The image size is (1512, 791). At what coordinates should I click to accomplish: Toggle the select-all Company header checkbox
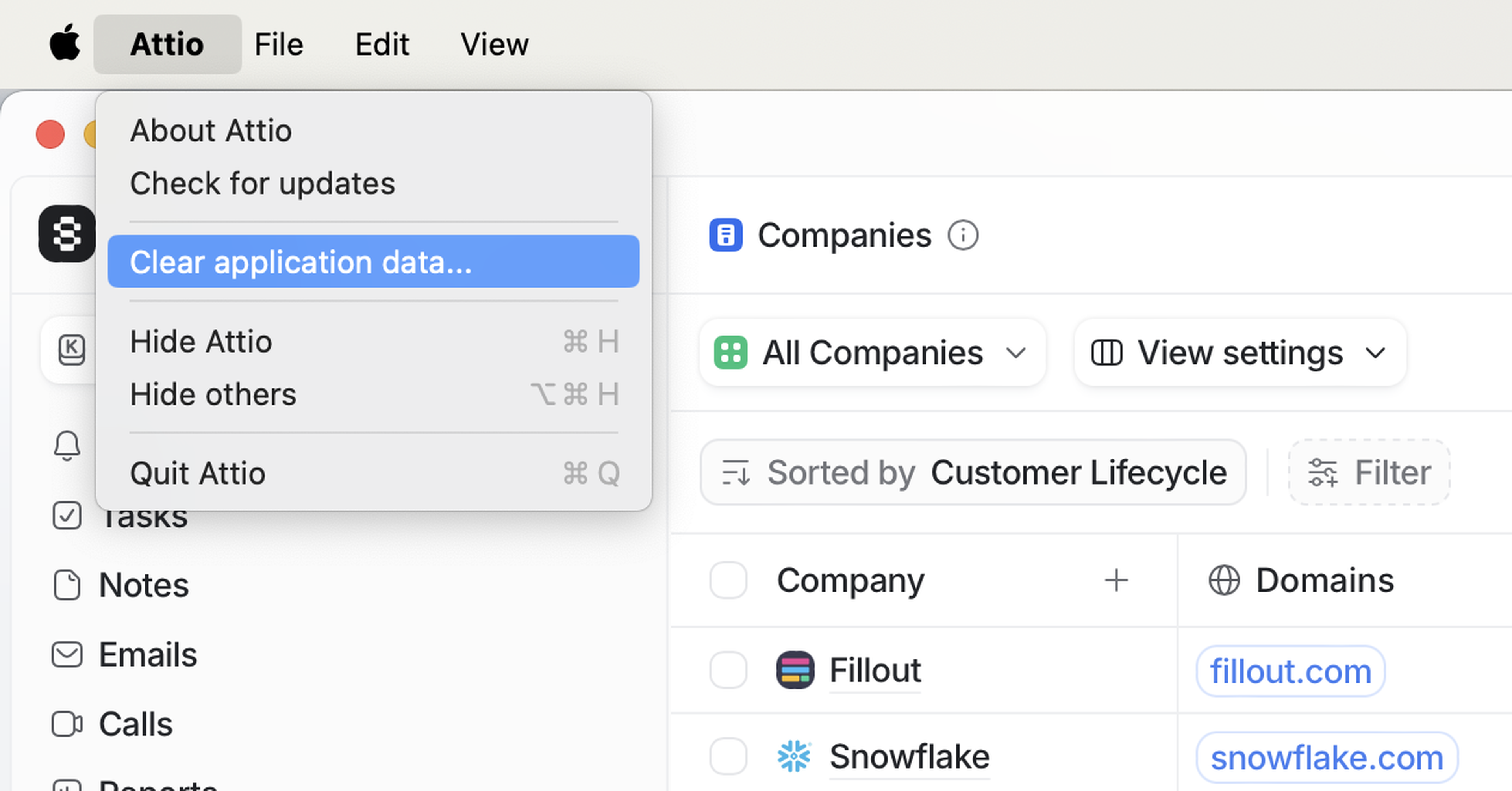pyautogui.click(x=728, y=581)
